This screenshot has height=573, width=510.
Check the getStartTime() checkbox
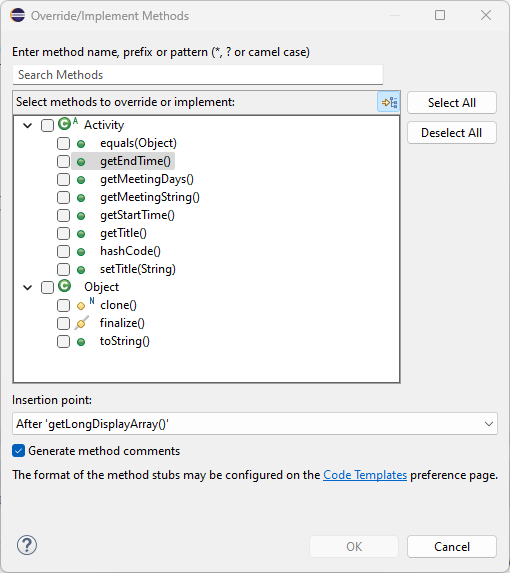click(63, 215)
